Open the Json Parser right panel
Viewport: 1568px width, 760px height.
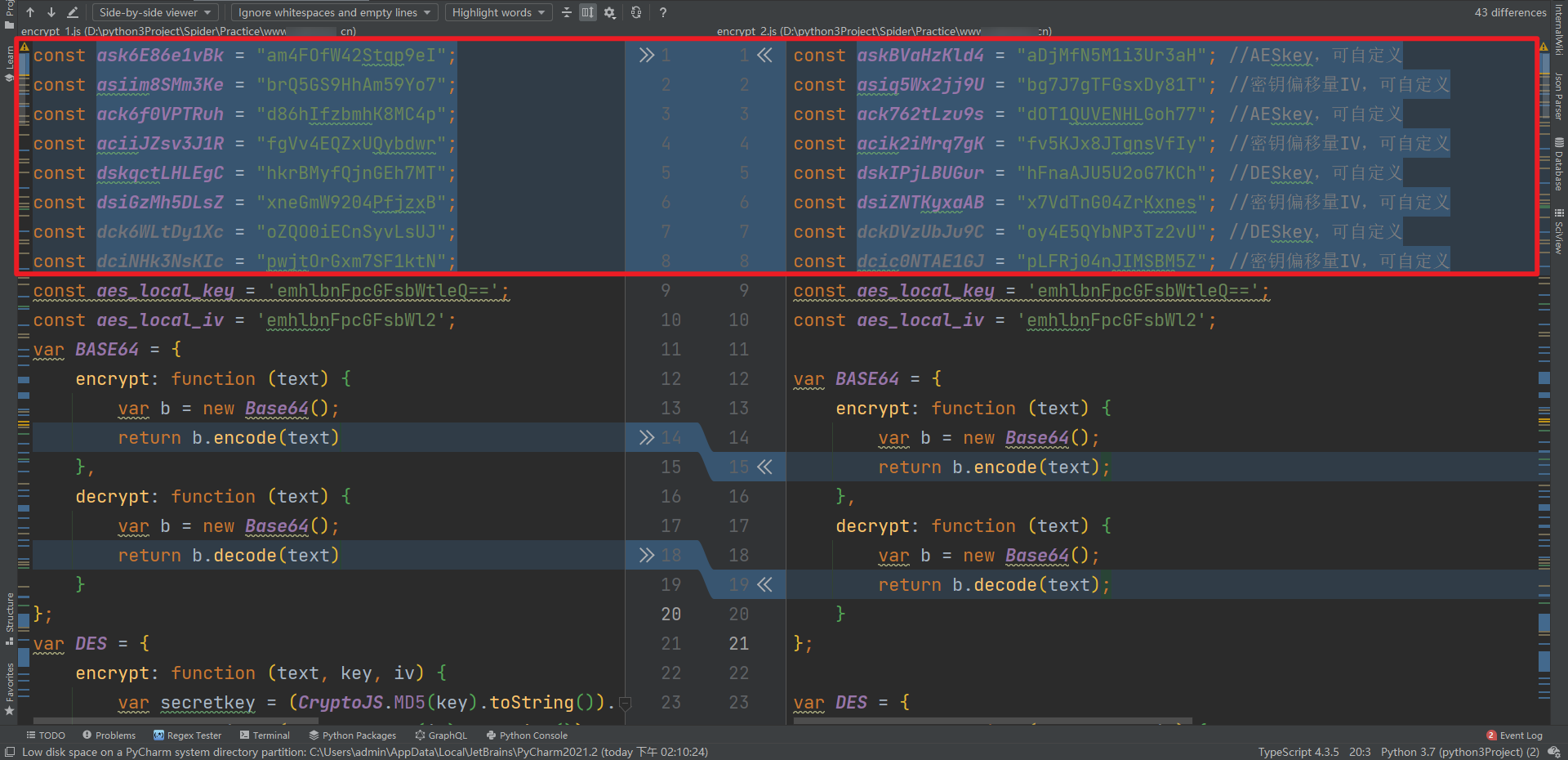point(1558,96)
